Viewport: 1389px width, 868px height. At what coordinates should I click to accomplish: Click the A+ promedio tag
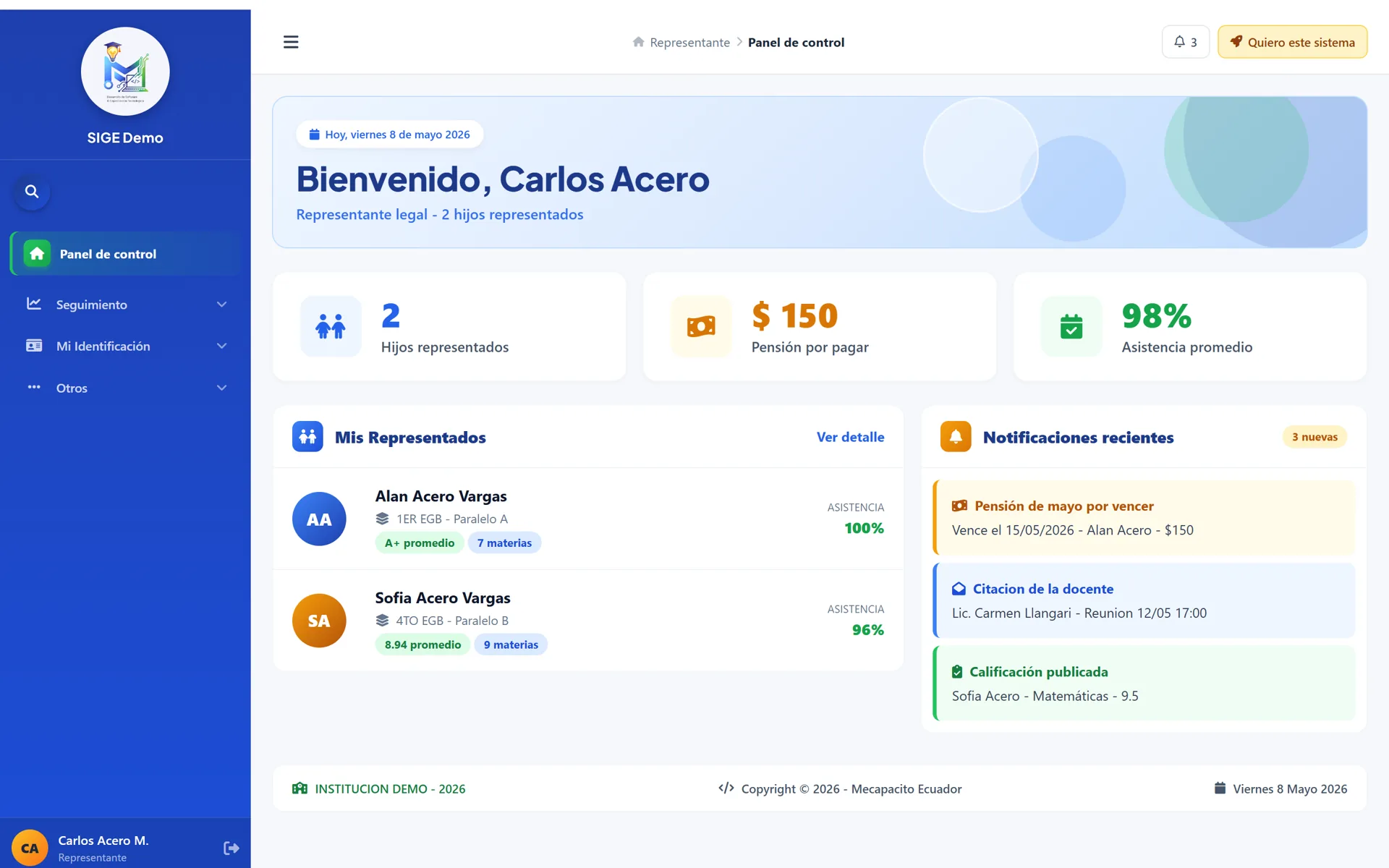pos(420,543)
